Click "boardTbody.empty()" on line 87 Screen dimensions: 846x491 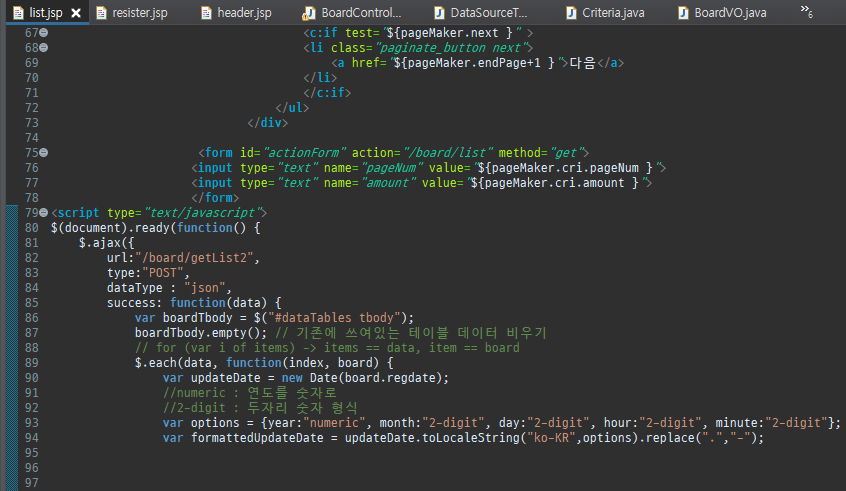[197, 333]
